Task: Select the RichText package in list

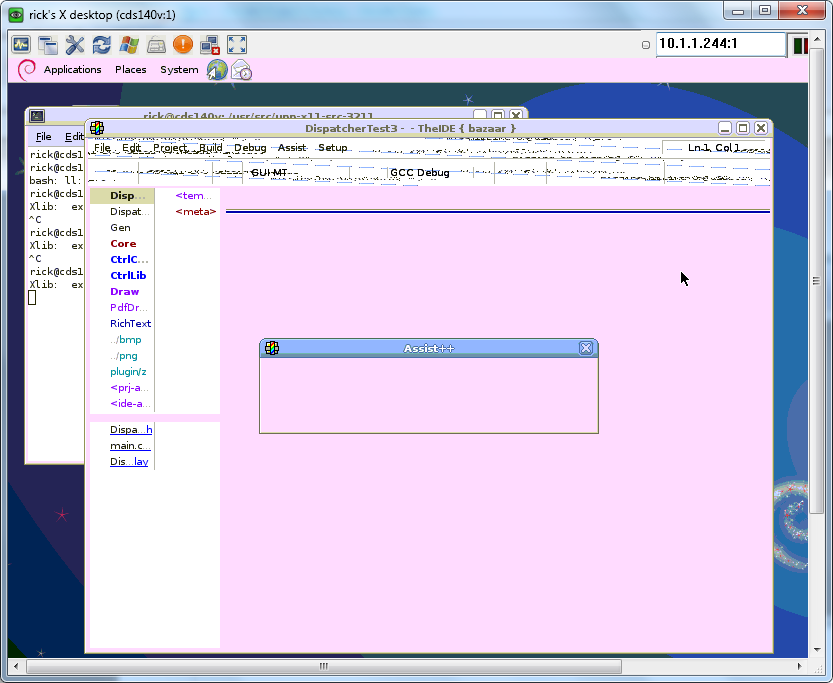Action: (x=130, y=324)
